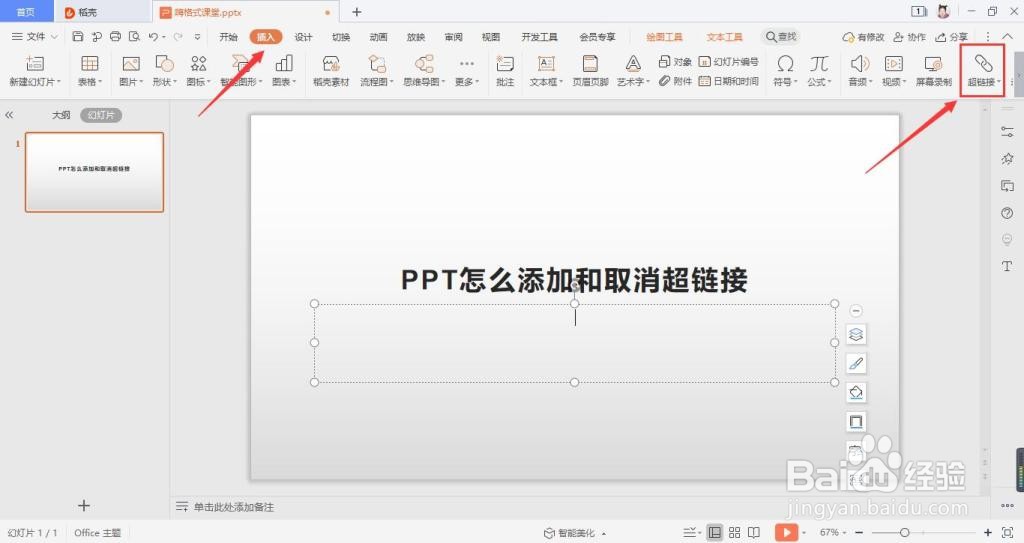
Task: Switch to the 动画 Animation tab
Action: pyautogui.click(x=378, y=37)
